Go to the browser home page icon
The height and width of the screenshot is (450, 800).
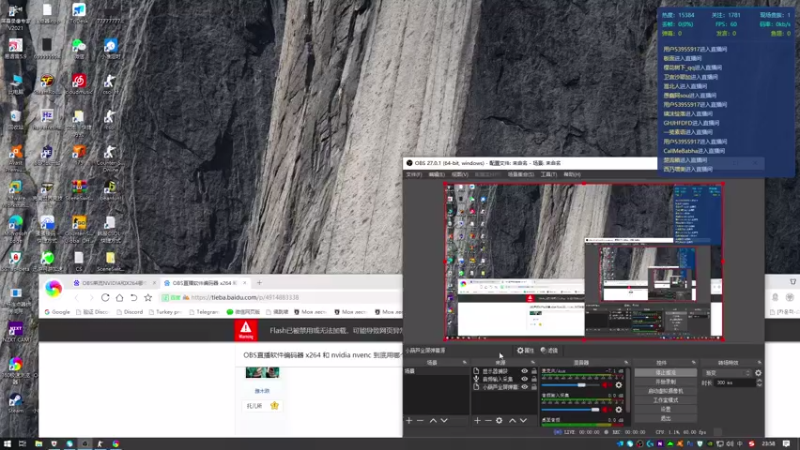pos(119,297)
